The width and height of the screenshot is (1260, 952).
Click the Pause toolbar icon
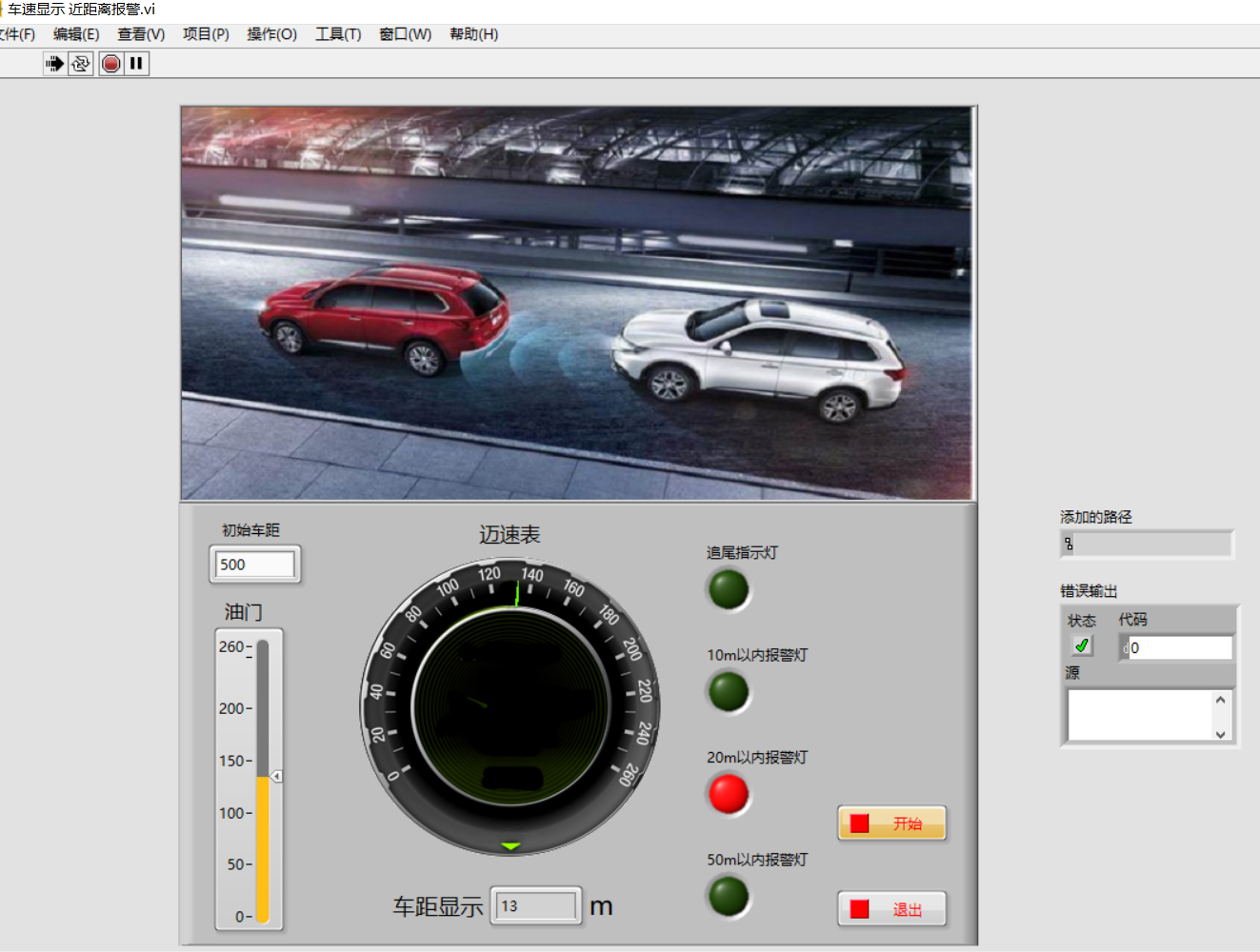click(x=137, y=64)
